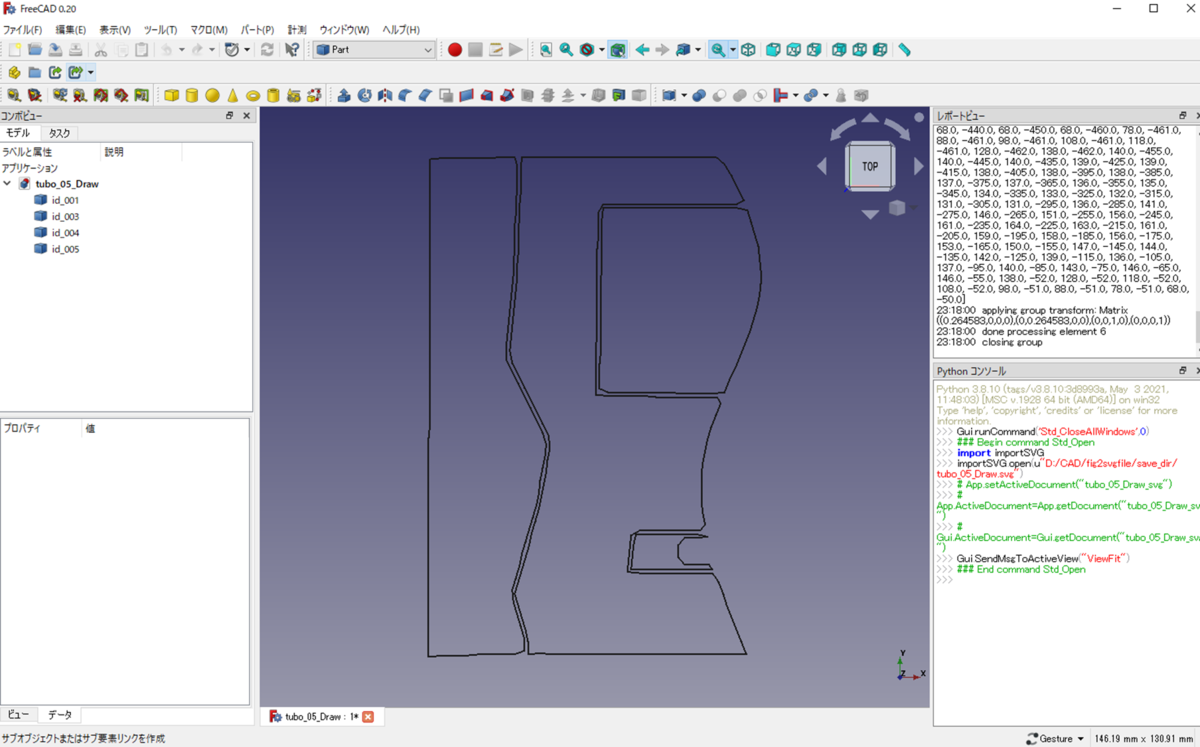Open the ヘルプ(H) menu
Viewport: 1200px width, 747px height.
401,30
